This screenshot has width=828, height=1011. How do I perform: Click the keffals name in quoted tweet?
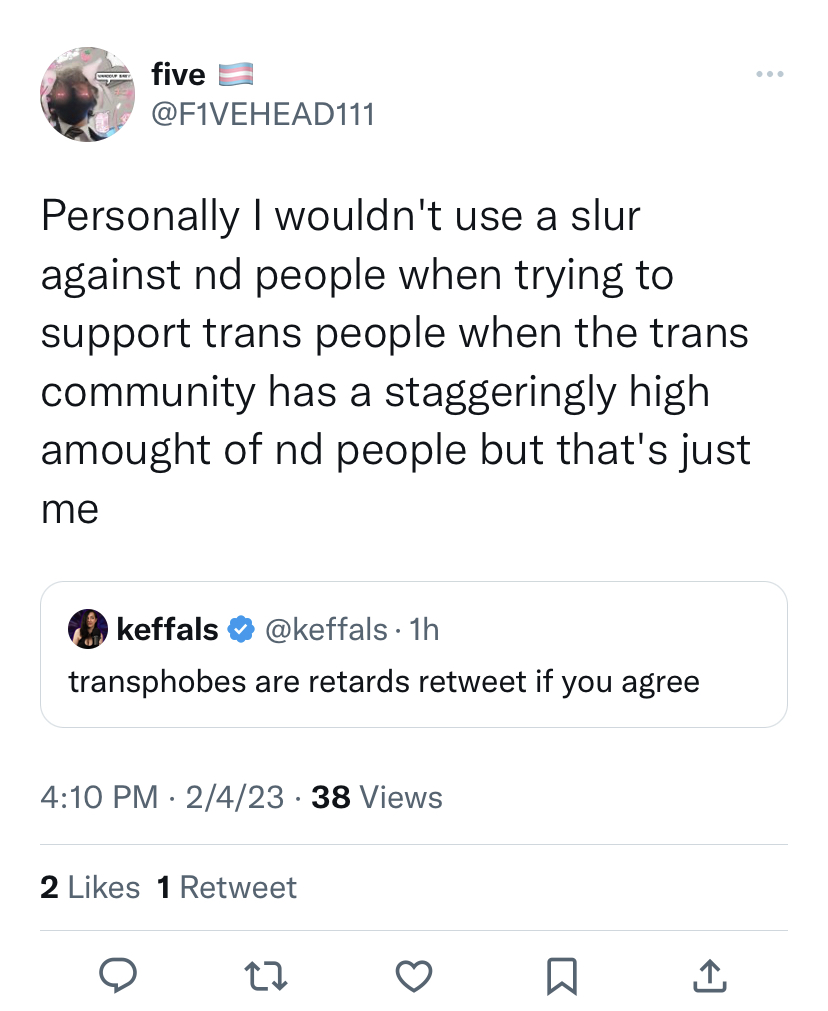(168, 629)
